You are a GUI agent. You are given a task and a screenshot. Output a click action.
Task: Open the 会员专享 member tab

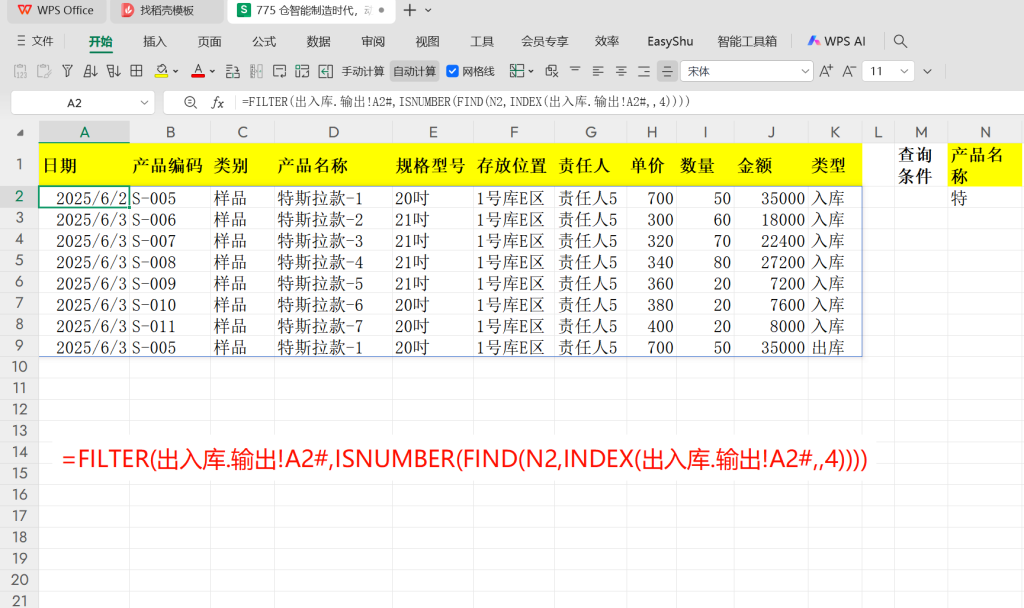pos(545,41)
